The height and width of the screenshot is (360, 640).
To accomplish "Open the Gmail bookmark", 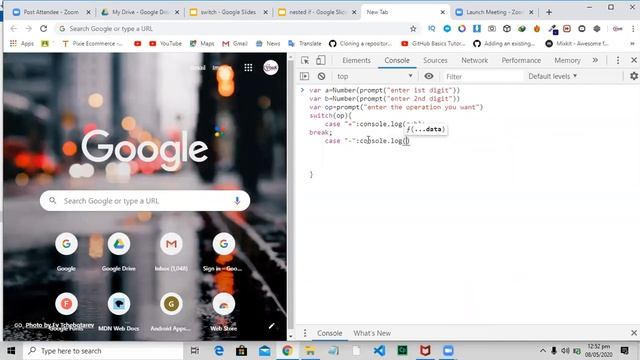I will [x=235, y=43].
